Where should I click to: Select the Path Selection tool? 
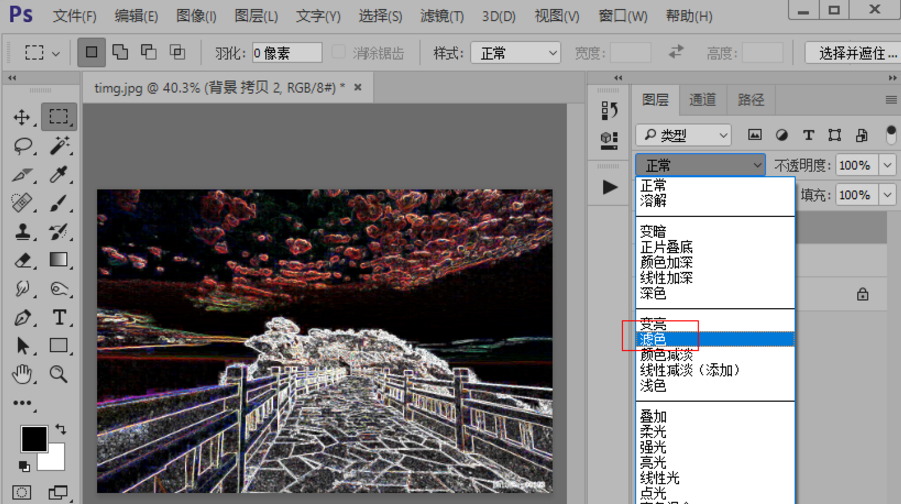[22, 346]
